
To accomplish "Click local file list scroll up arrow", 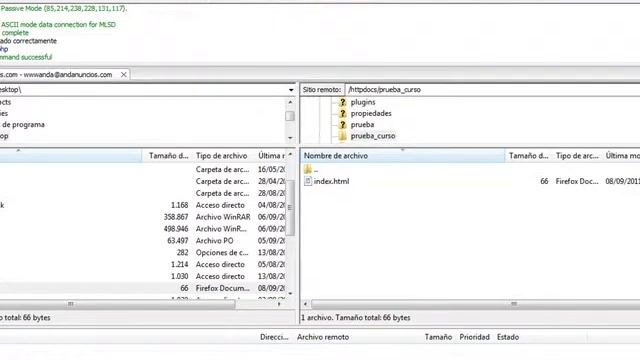I will [290, 155].
